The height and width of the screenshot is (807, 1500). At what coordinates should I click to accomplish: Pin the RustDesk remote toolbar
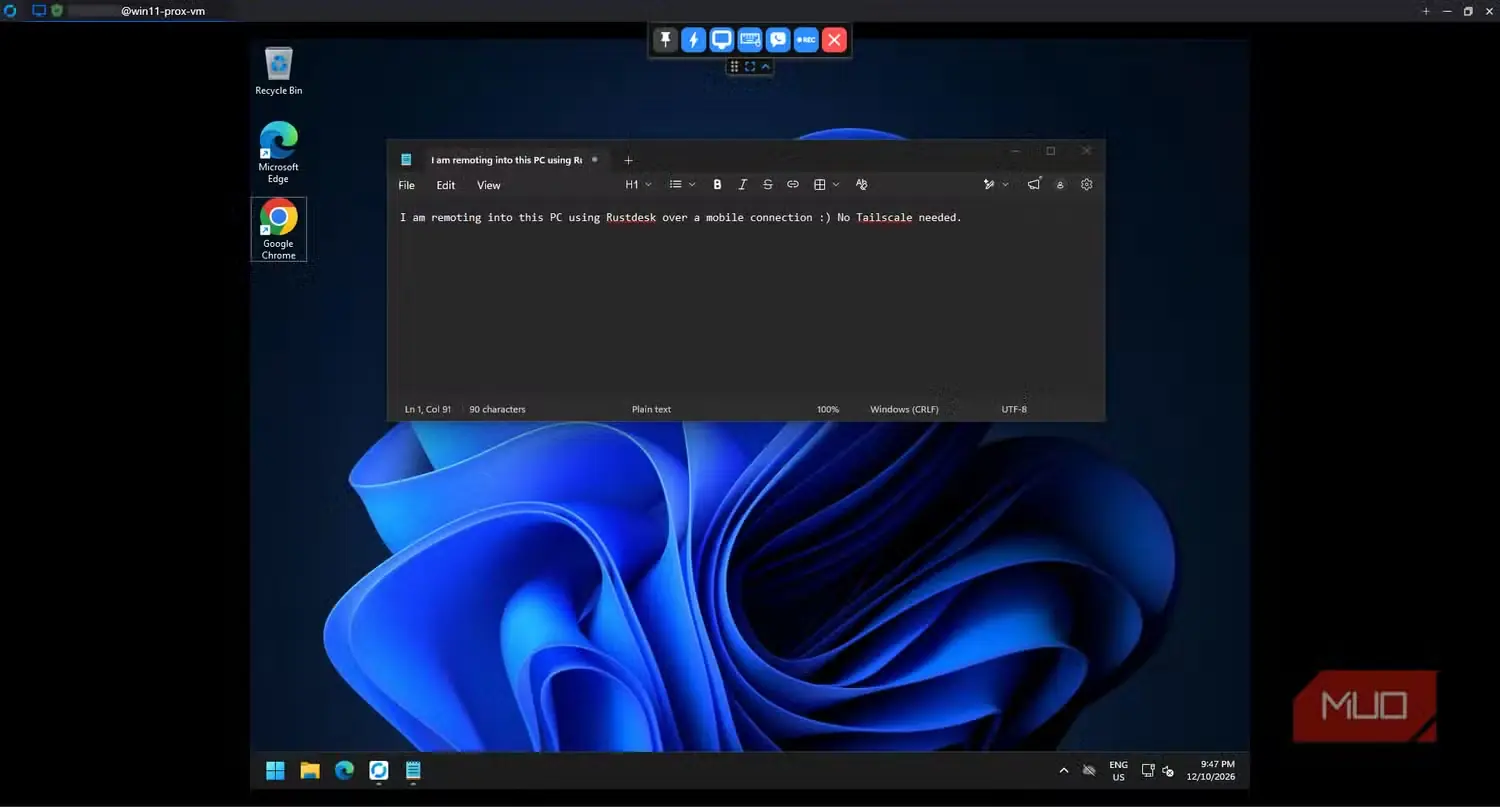pyautogui.click(x=665, y=40)
